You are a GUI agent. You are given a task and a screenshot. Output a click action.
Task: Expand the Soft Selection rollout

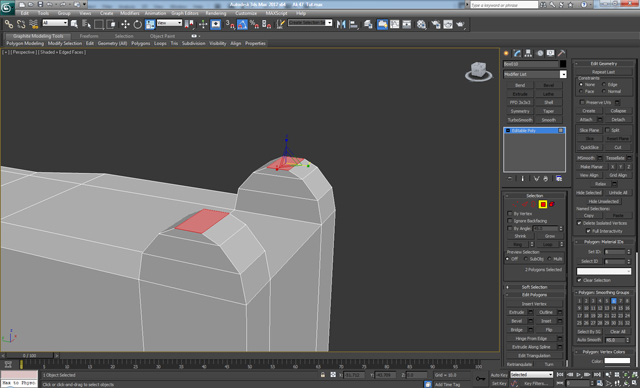click(535, 287)
